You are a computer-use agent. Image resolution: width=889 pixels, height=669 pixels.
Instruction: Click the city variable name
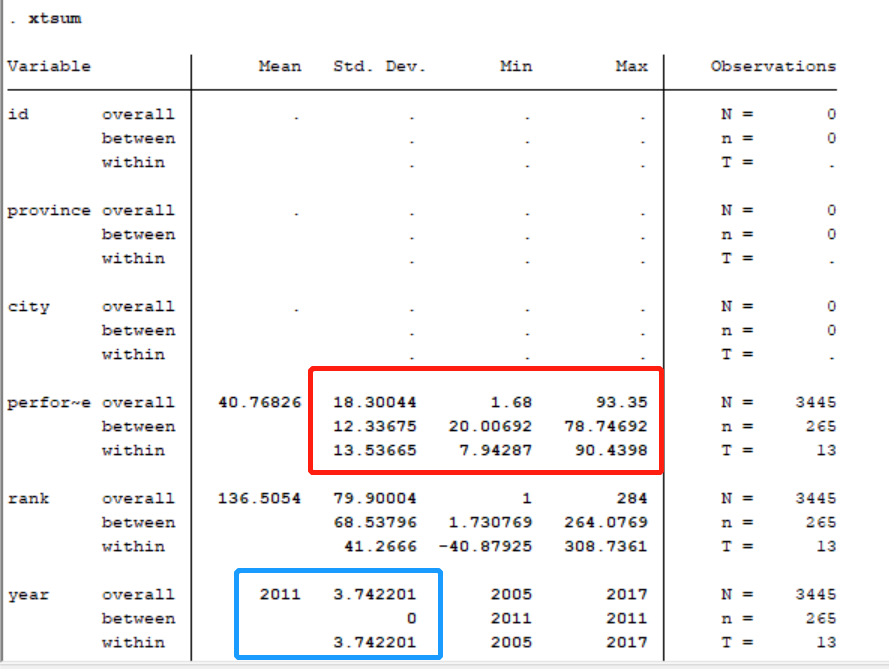pos(28,307)
